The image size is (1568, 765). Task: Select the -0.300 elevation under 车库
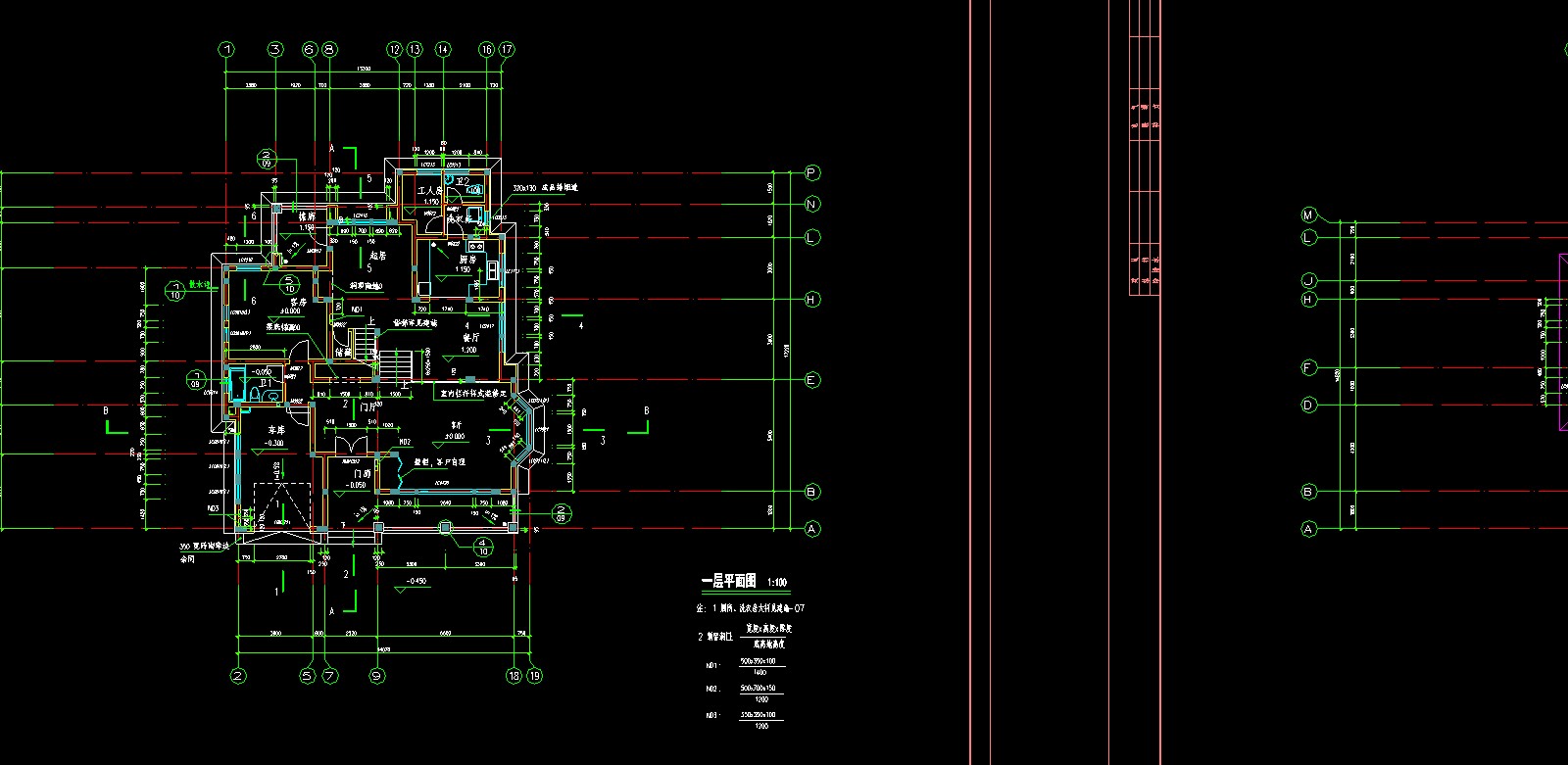click(x=274, y=443)
